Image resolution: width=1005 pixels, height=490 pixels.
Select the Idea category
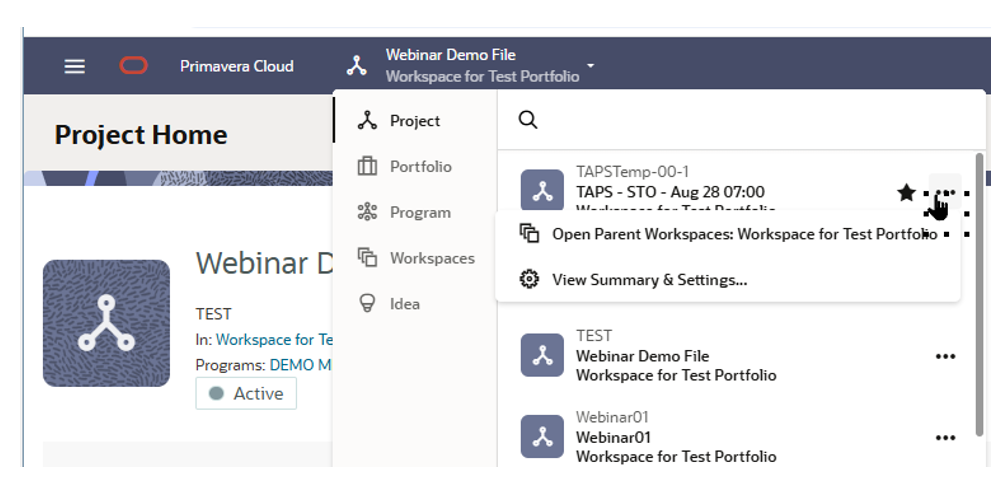click(x=404, y=304)
